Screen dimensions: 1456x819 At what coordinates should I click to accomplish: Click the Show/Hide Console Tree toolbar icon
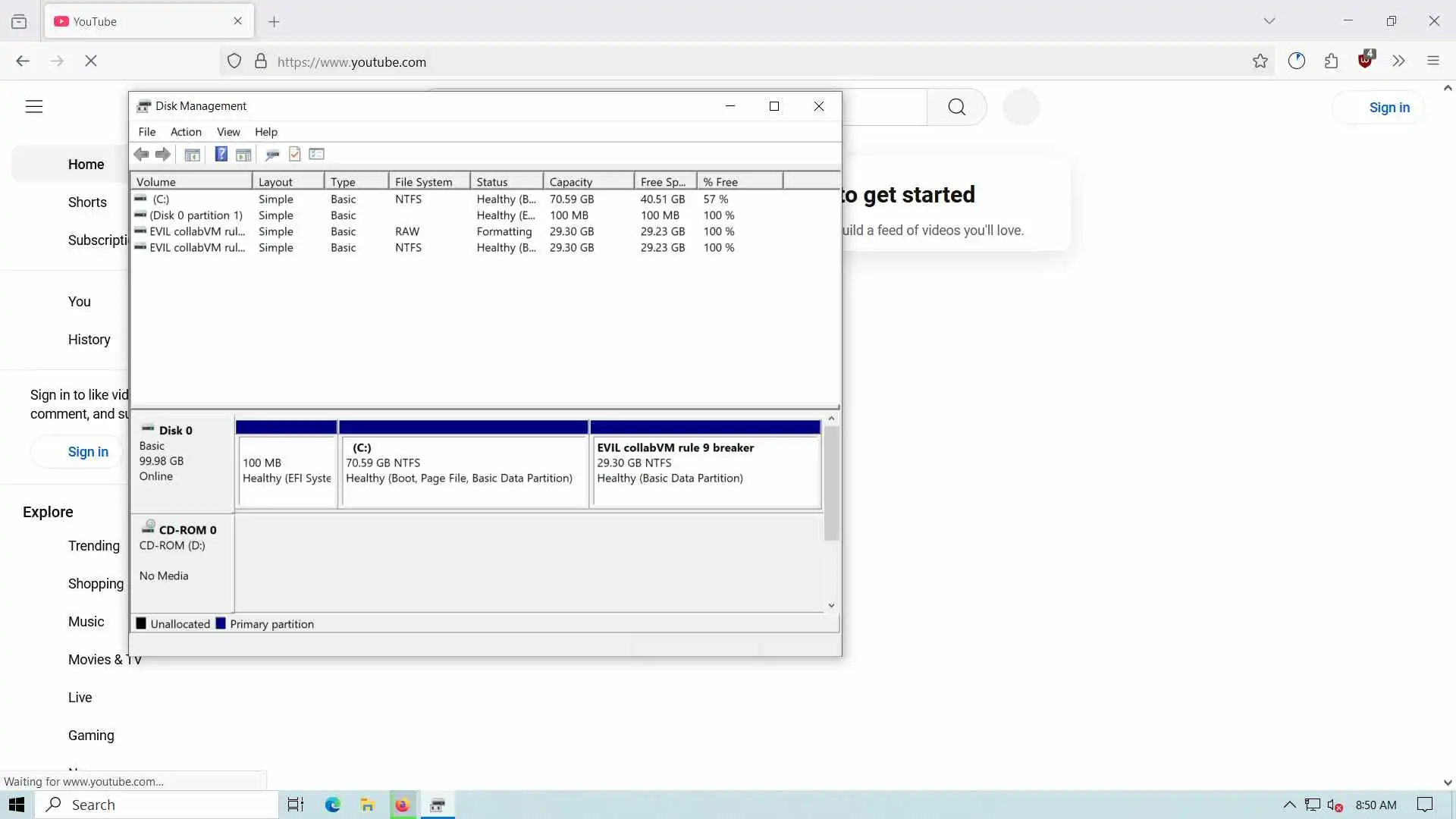tap(193, 155)
